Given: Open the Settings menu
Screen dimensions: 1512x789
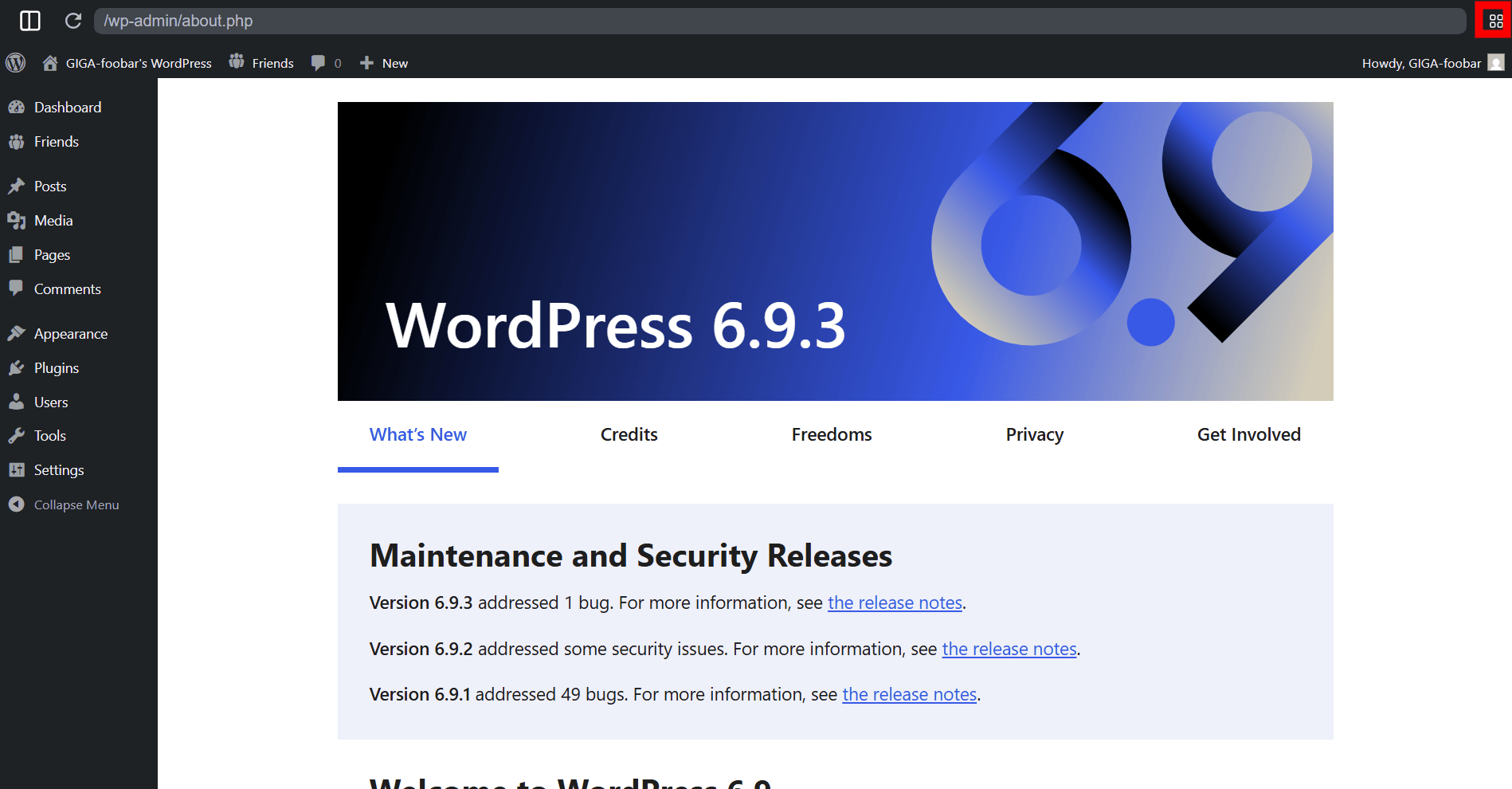Looking at the screenshot, I should point(58,470).
